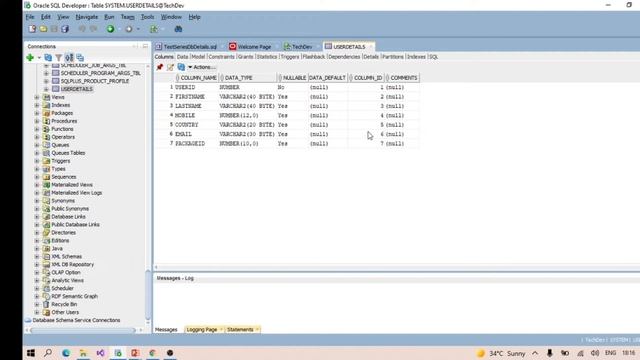Expand the Views tree node
Viewport: 640px width, 360px height.
point(37,97)
